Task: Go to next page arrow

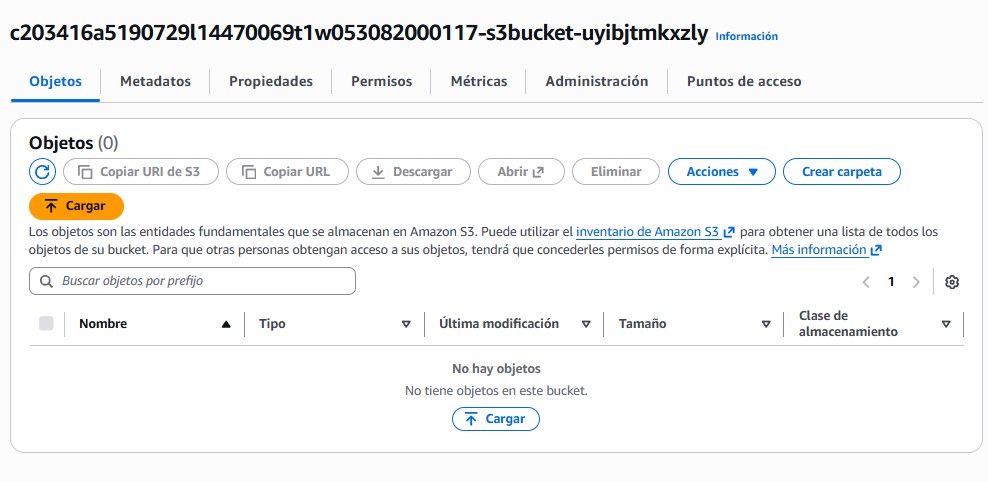Action: [916, 282]
